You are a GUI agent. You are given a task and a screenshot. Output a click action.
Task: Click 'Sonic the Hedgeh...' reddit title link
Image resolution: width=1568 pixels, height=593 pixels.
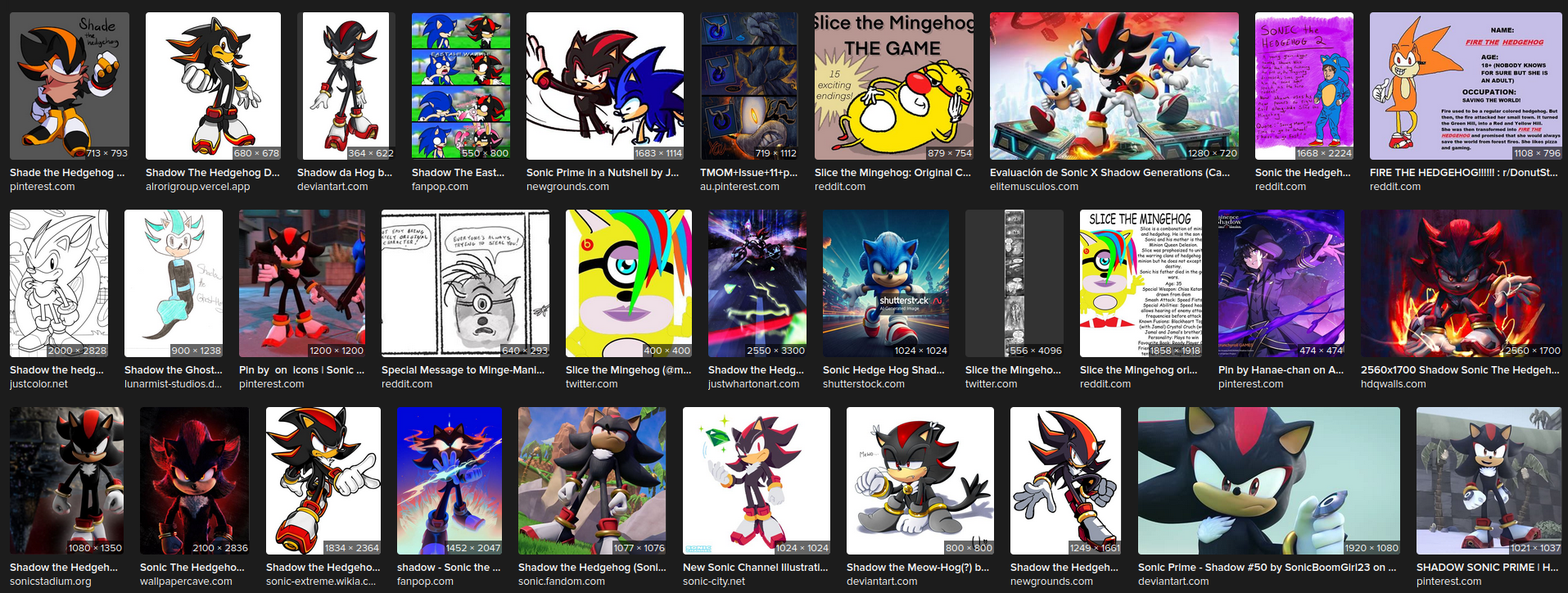[x=1303, y=173]
